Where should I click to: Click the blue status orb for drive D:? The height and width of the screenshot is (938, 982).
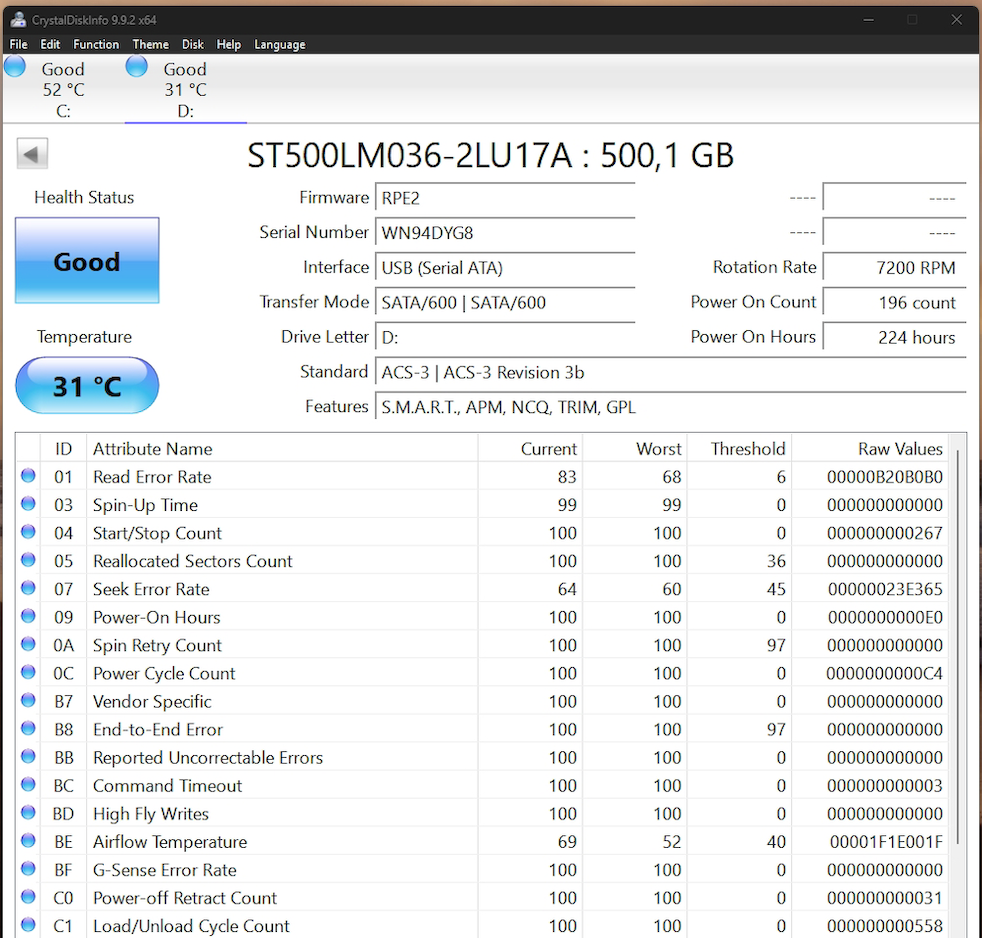(137, 66)
